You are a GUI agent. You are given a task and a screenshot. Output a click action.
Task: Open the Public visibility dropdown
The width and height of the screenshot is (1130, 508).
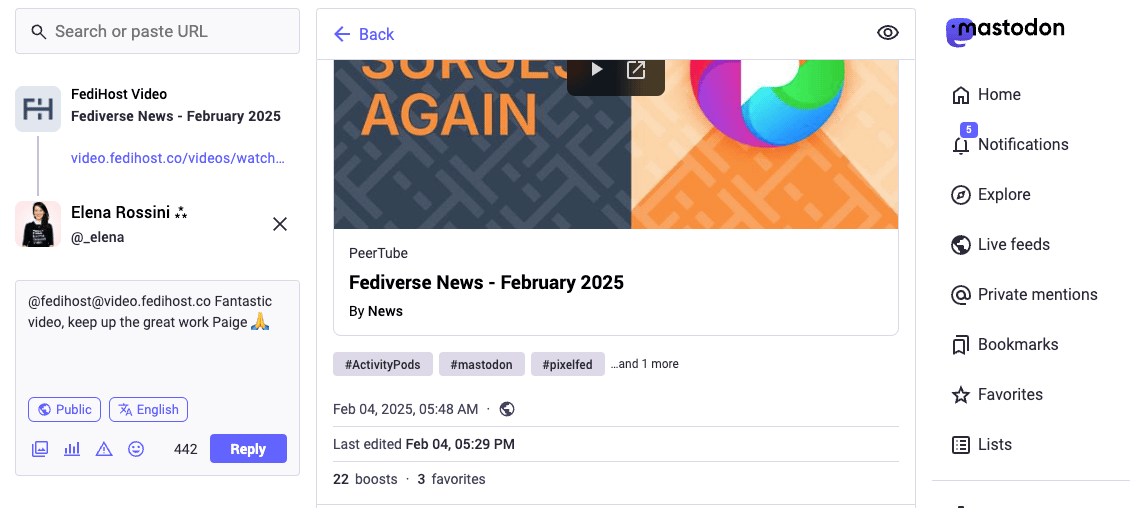64,409
